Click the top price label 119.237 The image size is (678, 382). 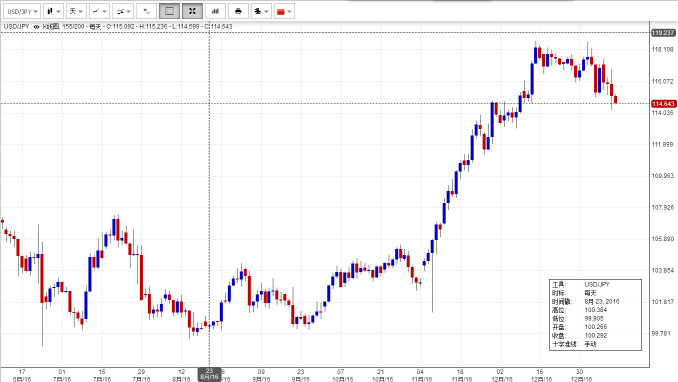663,33
